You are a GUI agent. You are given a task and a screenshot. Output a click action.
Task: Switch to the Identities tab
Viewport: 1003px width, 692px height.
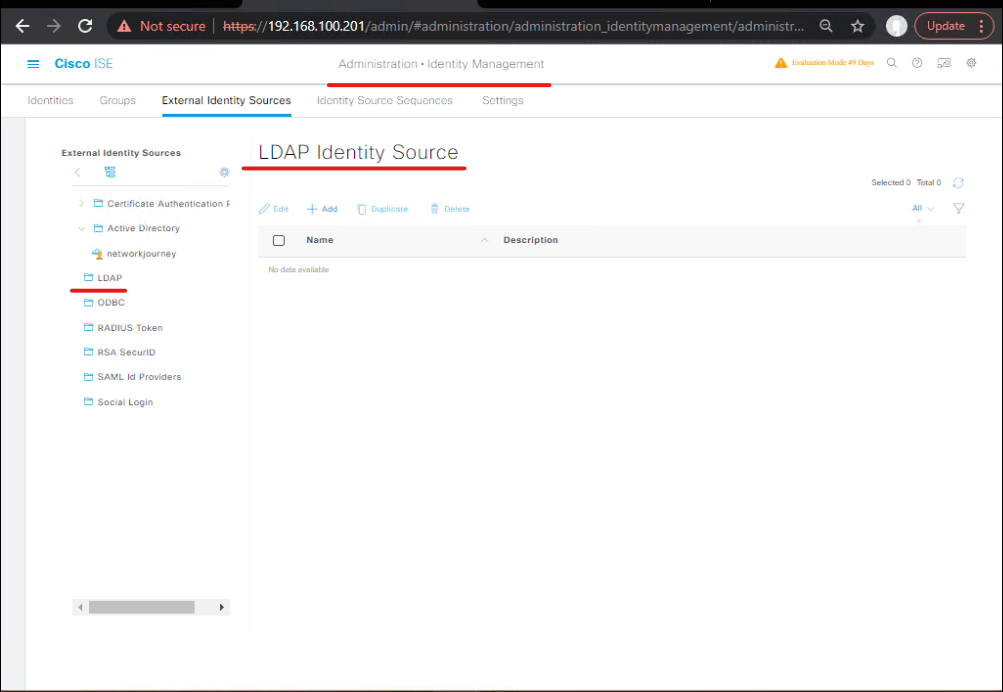(x=50, y=100)
